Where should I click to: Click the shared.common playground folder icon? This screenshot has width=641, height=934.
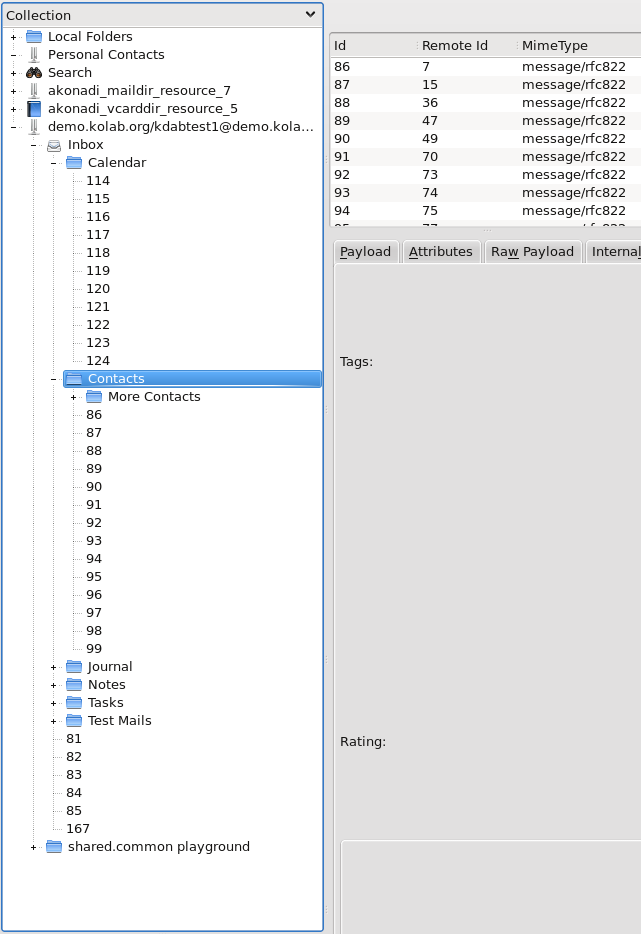tap(54, 847)
